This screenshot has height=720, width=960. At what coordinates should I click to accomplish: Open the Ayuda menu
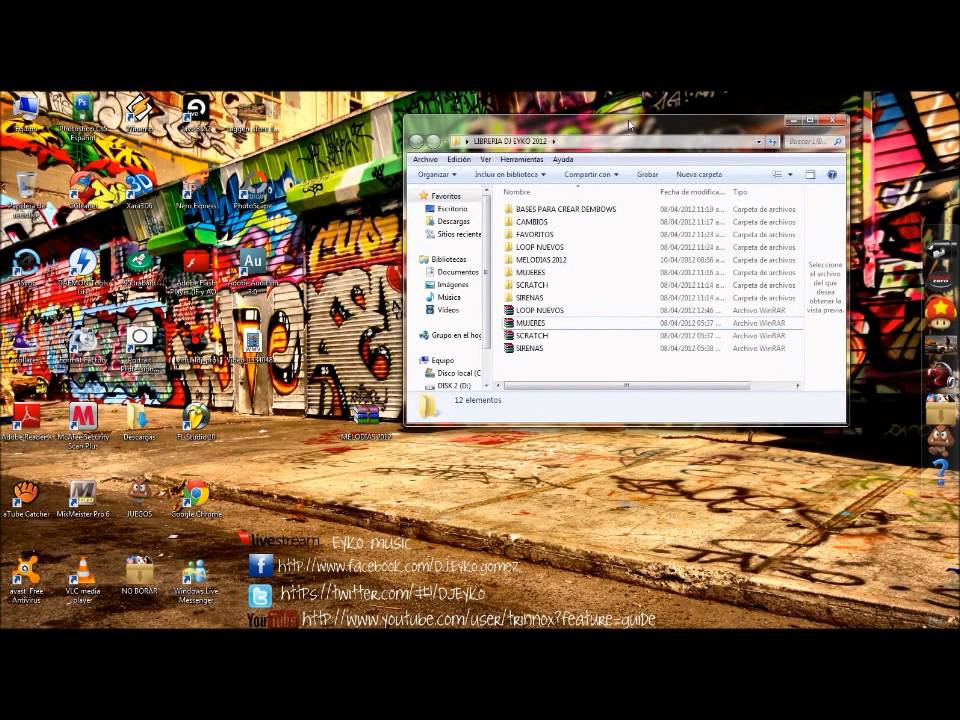click(563, 159)
